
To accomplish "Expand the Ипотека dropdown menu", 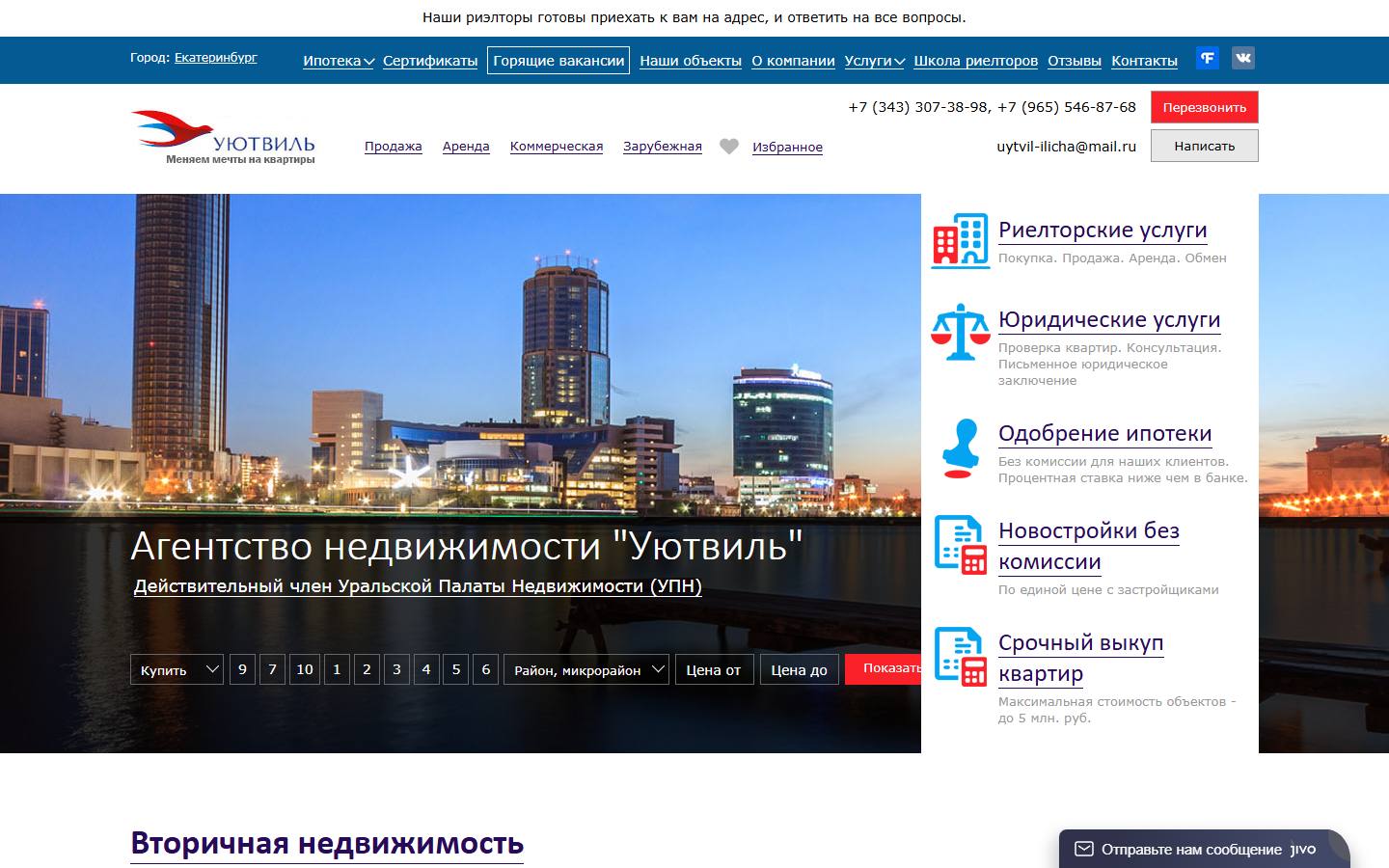I will click(x=339, y=61).
